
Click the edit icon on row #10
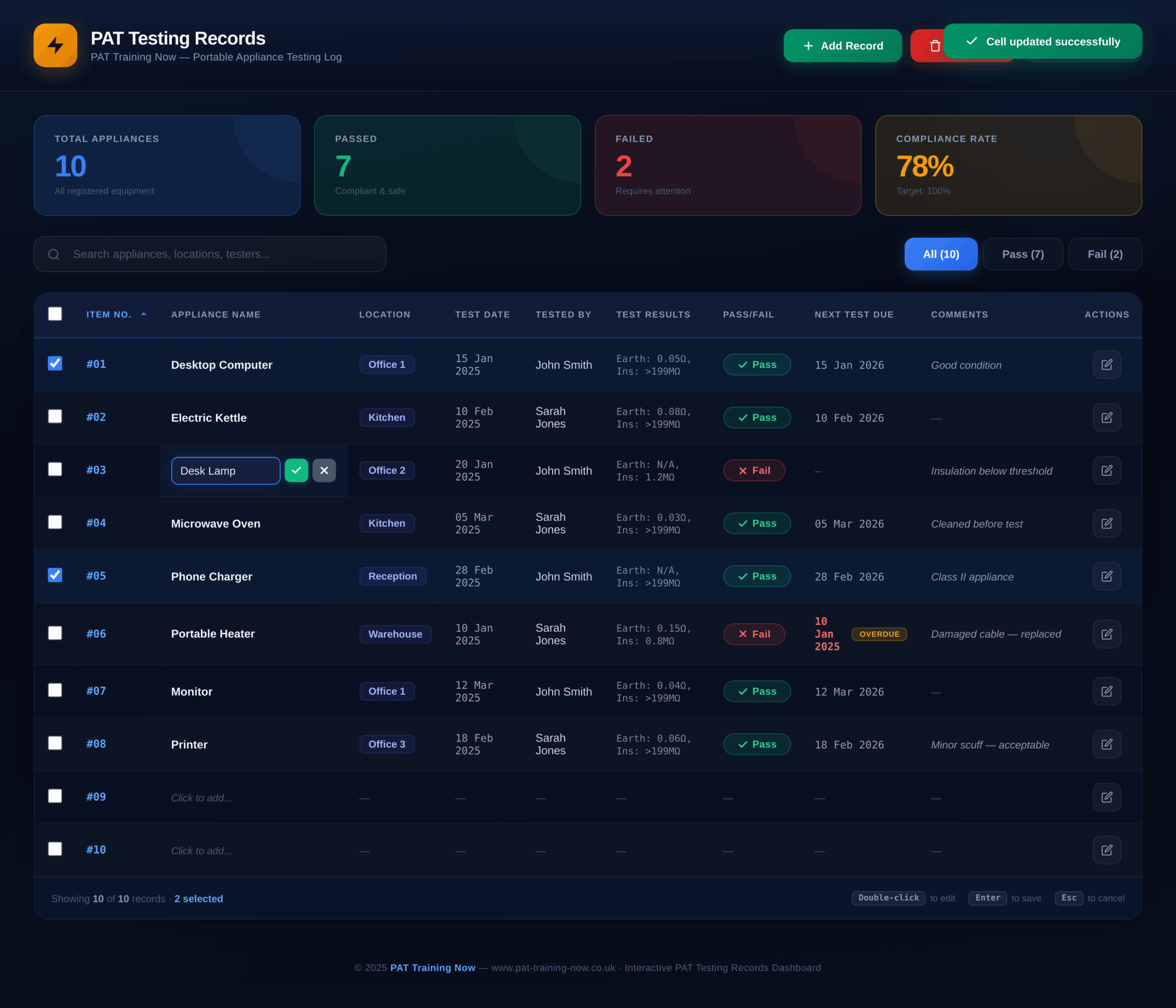pyautogui.click(x=1106, y=849)
